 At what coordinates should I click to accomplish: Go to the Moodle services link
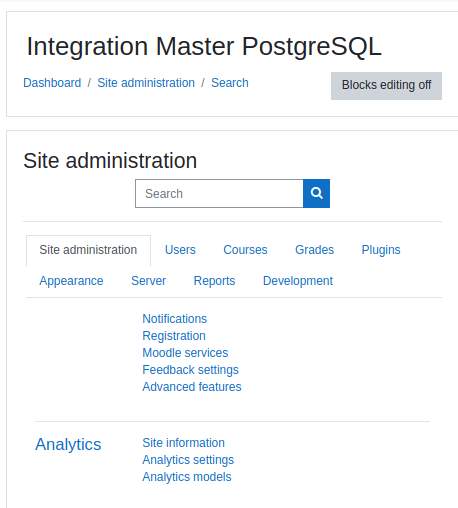(185, 353)
